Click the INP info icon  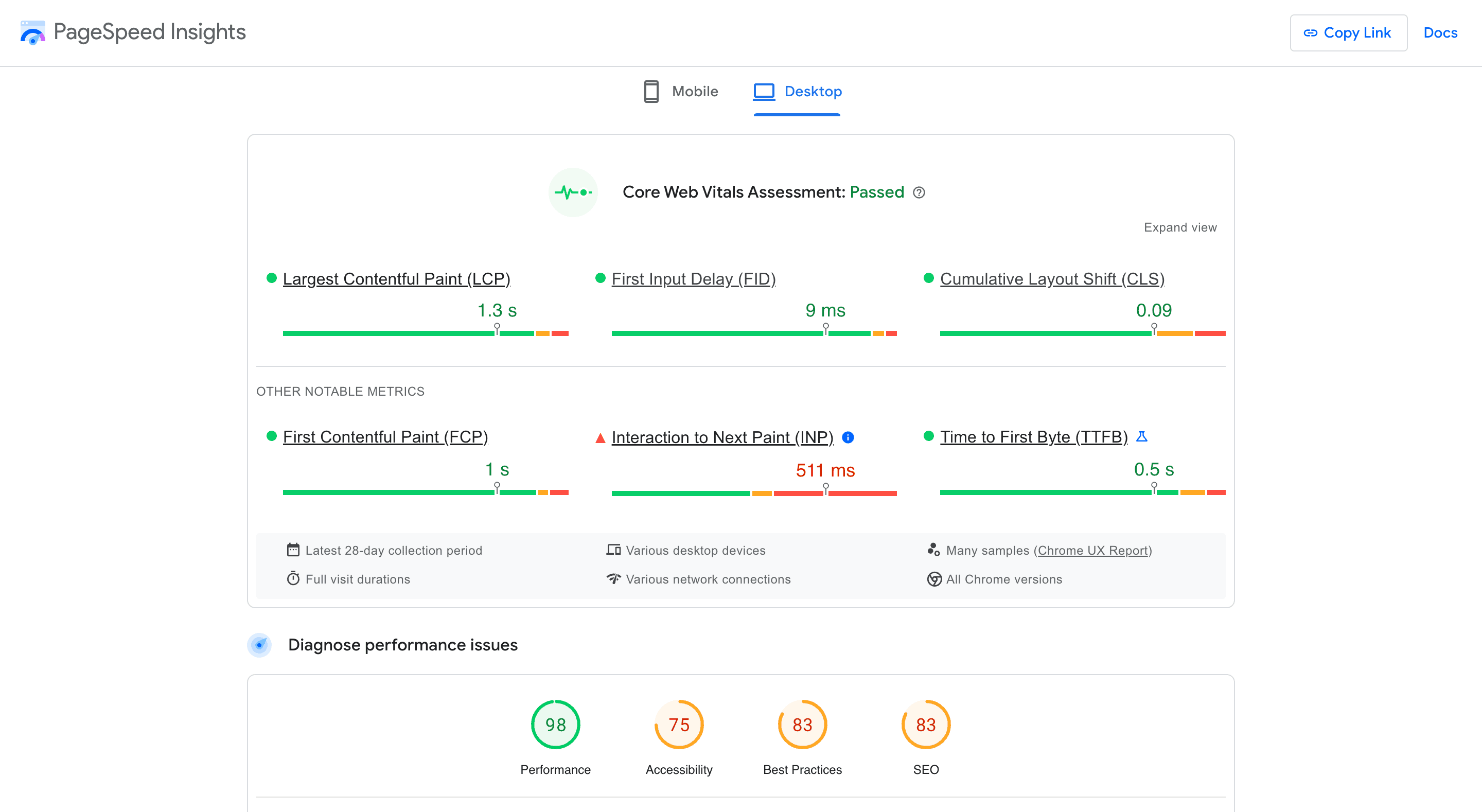(x=848, y=437)
